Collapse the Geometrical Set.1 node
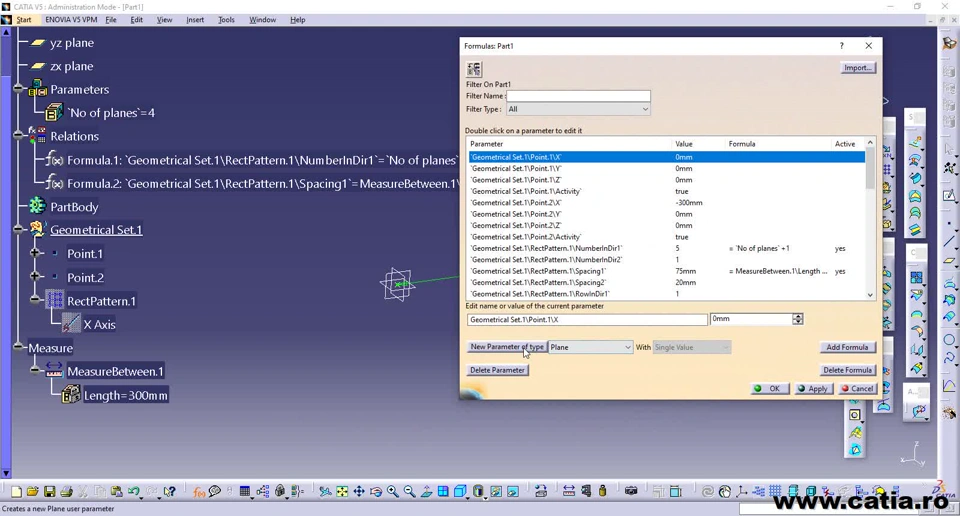 (18, 230)
